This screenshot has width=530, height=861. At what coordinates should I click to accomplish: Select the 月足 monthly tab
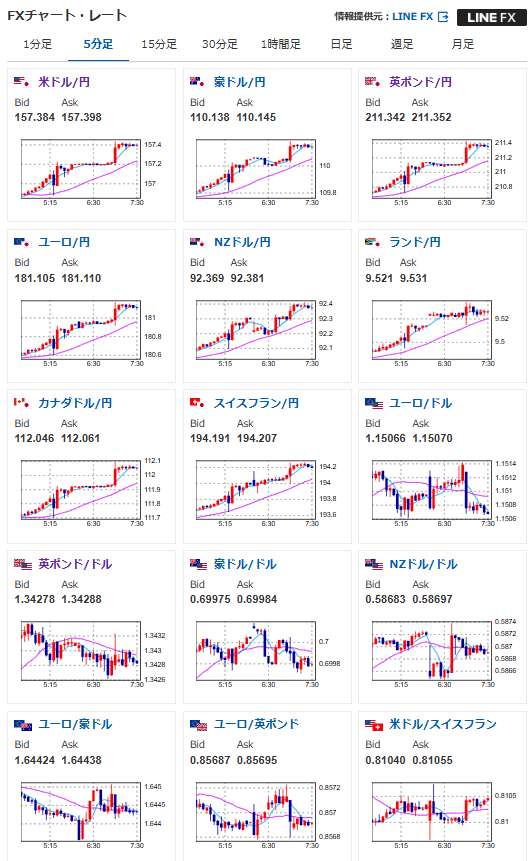tap(462, 44)
